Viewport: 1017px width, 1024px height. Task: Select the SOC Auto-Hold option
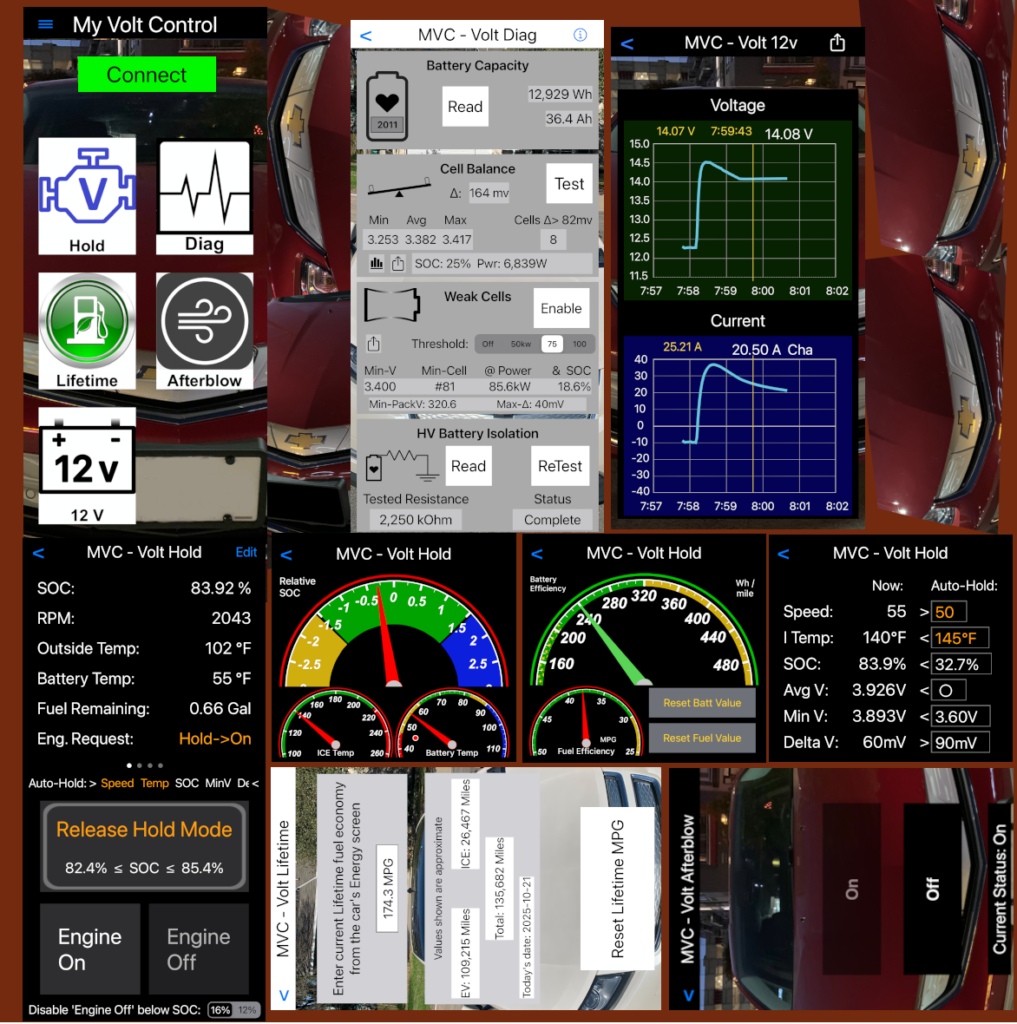[x=187, y=783]
